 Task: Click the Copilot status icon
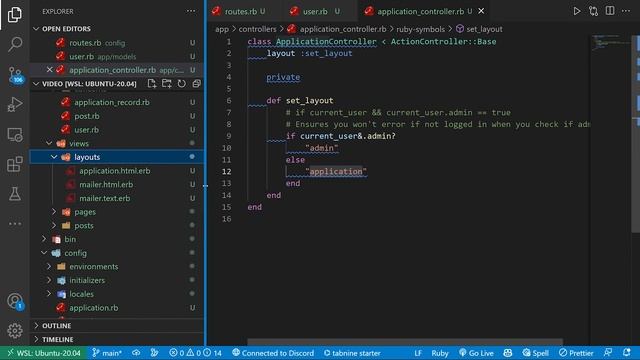(508, 353)
